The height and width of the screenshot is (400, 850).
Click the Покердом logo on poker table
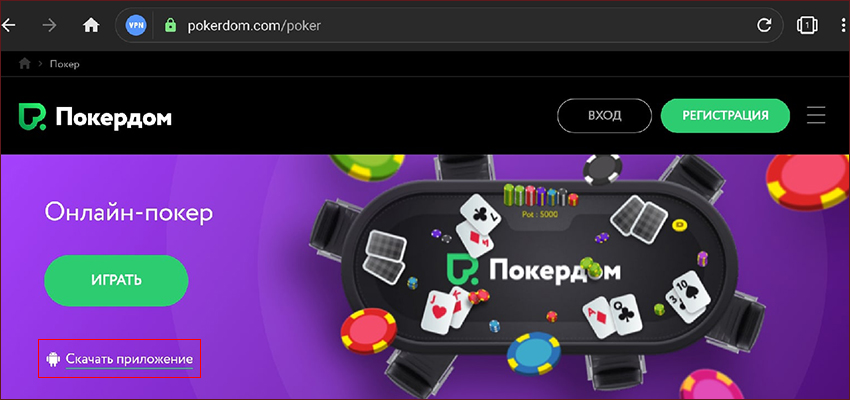coord(533,269)
